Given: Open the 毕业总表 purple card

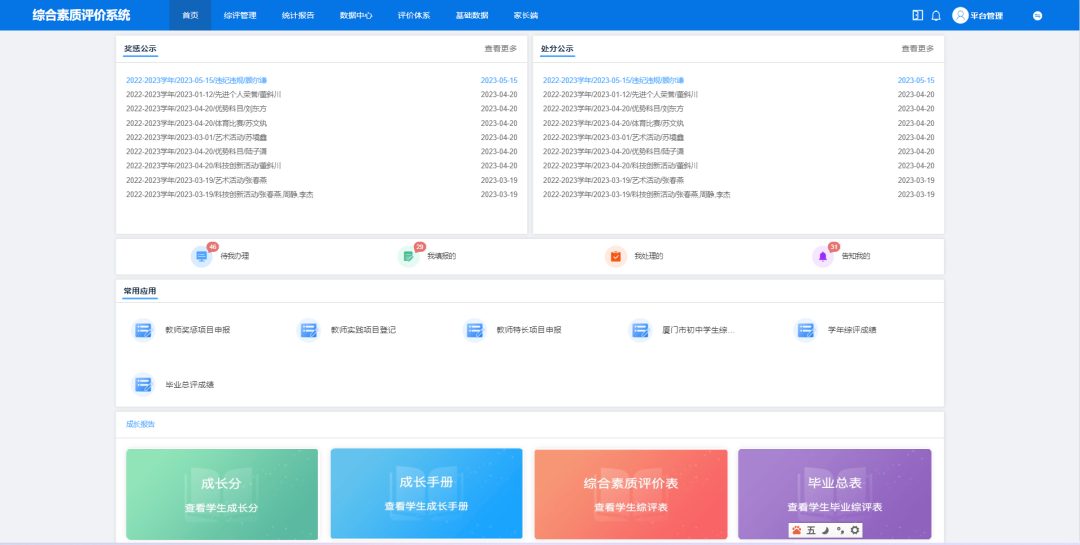Looking at the screenshot, I should click(x=835, y=494).
